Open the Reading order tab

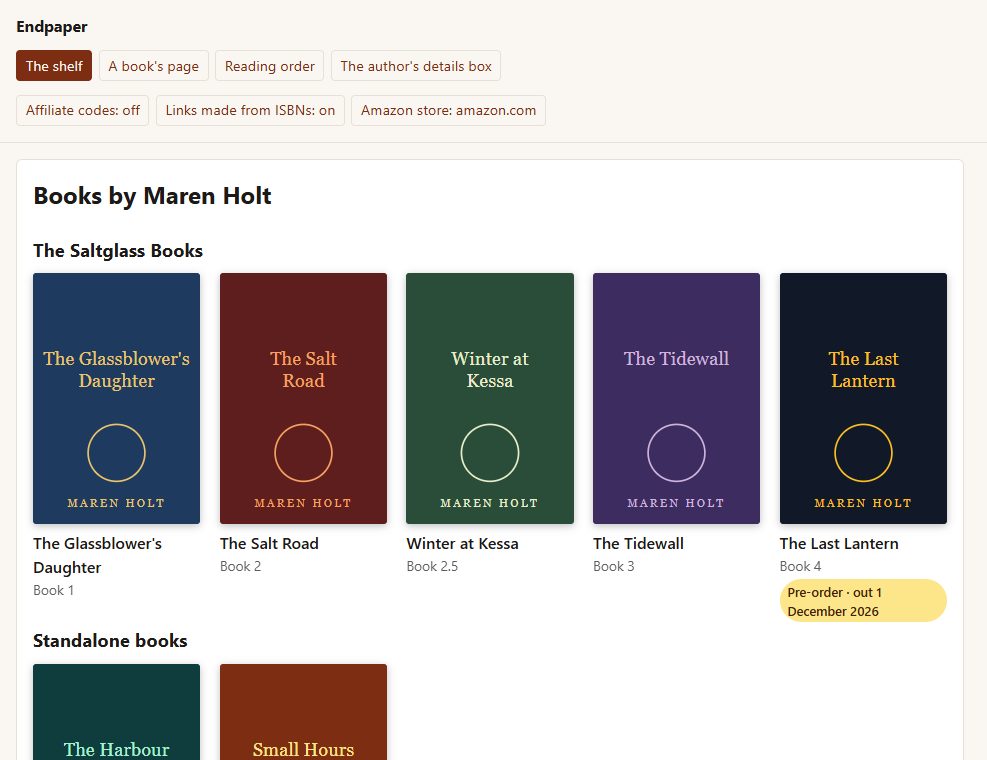pos(269,66)
